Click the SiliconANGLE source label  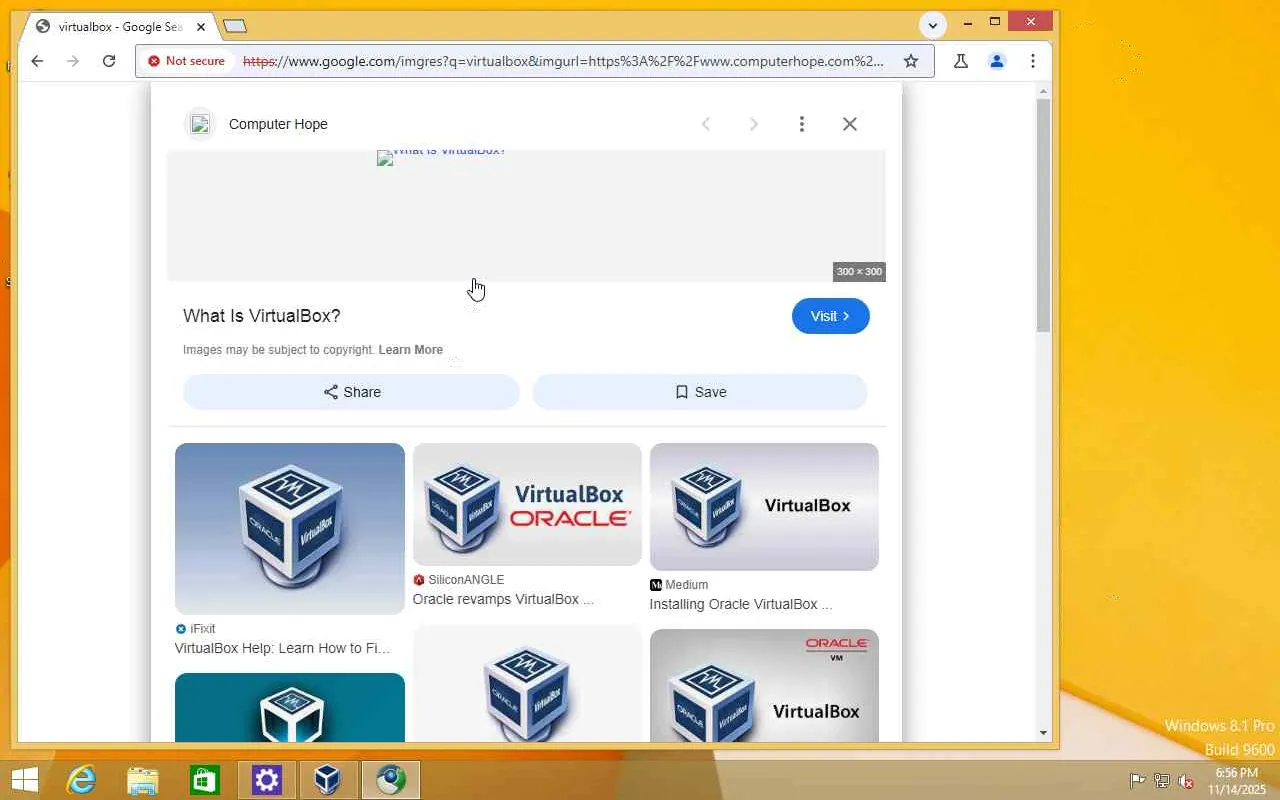[x=466, y=580]
